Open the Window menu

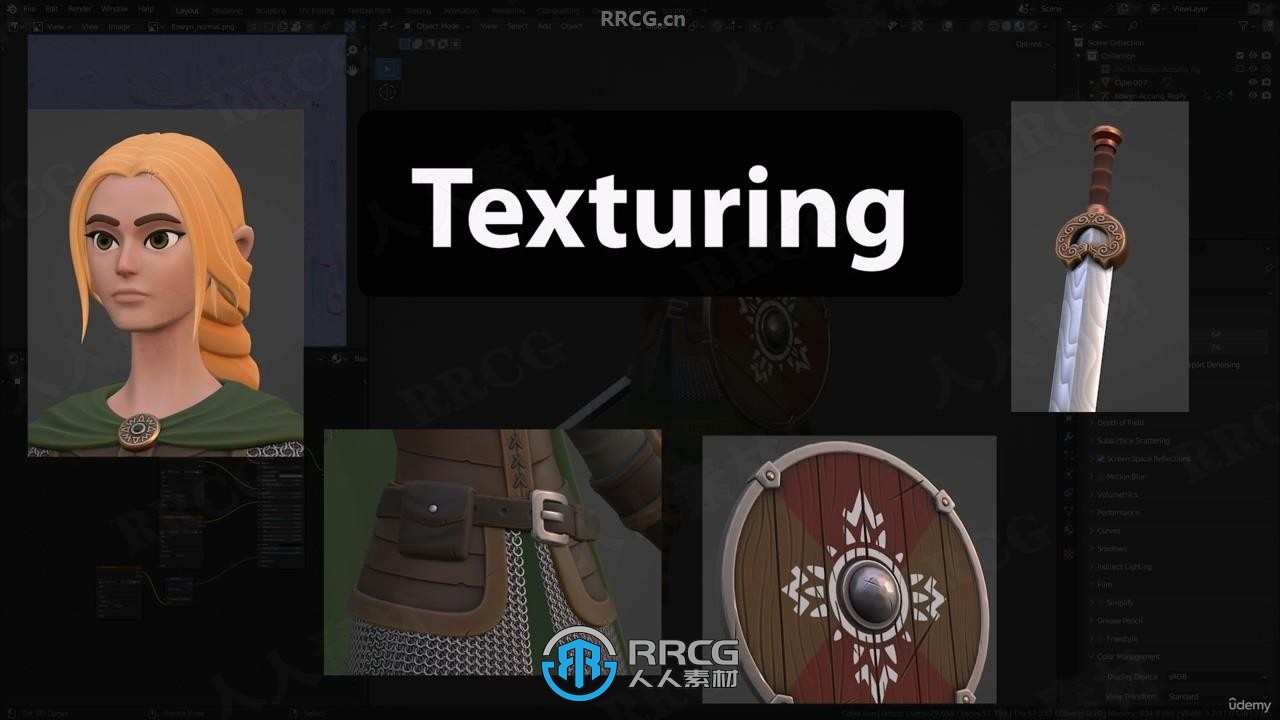[114, 8]
